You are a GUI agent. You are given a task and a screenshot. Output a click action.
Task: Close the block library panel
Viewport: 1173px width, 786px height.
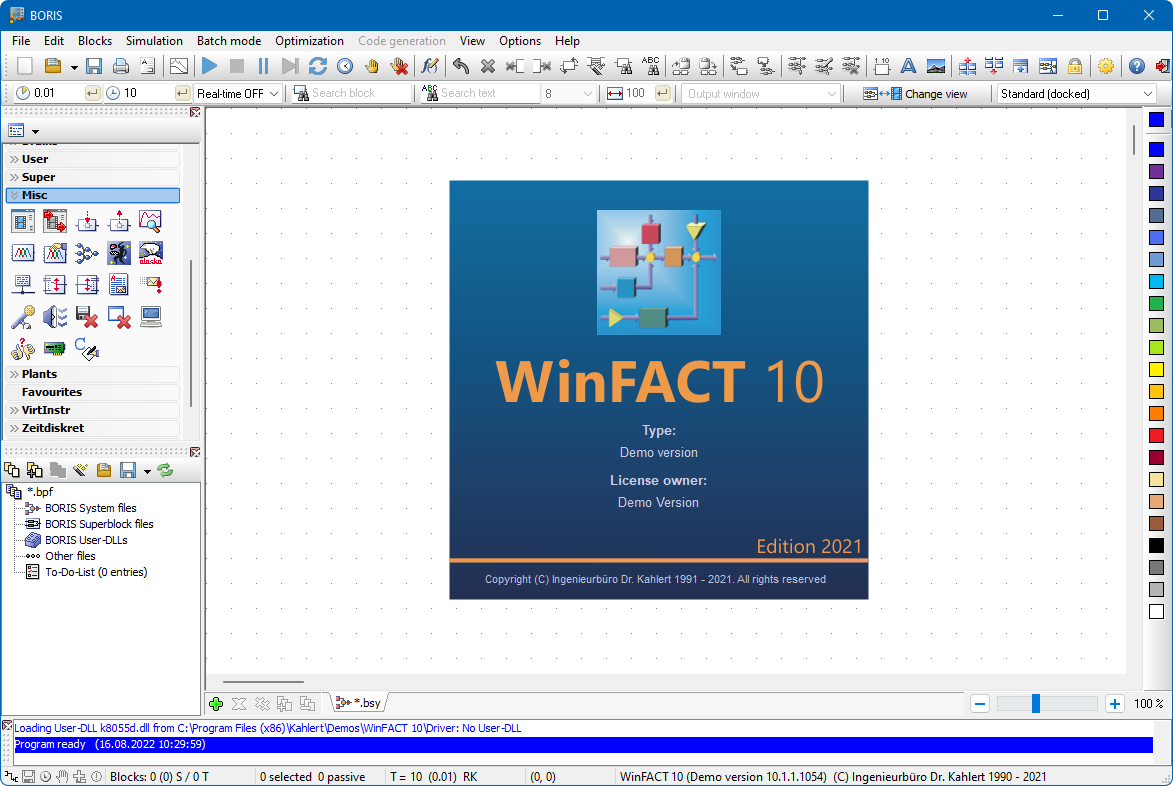(x=195, y=112)
